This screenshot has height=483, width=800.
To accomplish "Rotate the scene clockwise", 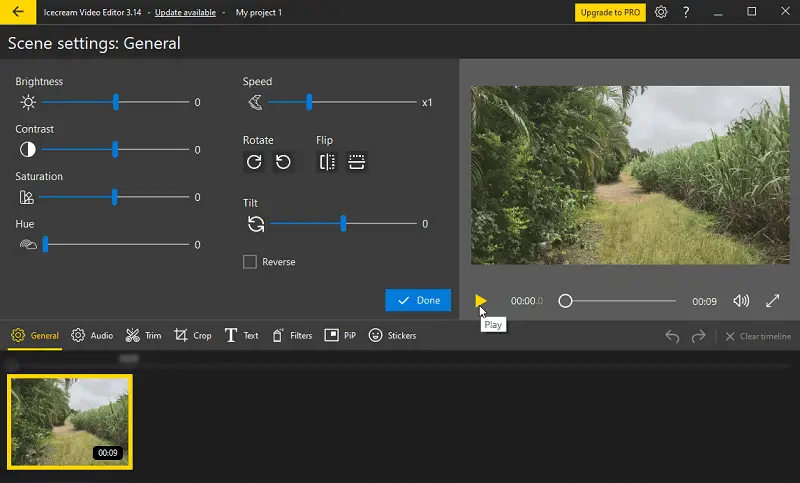I will click(x=254, y=162).
